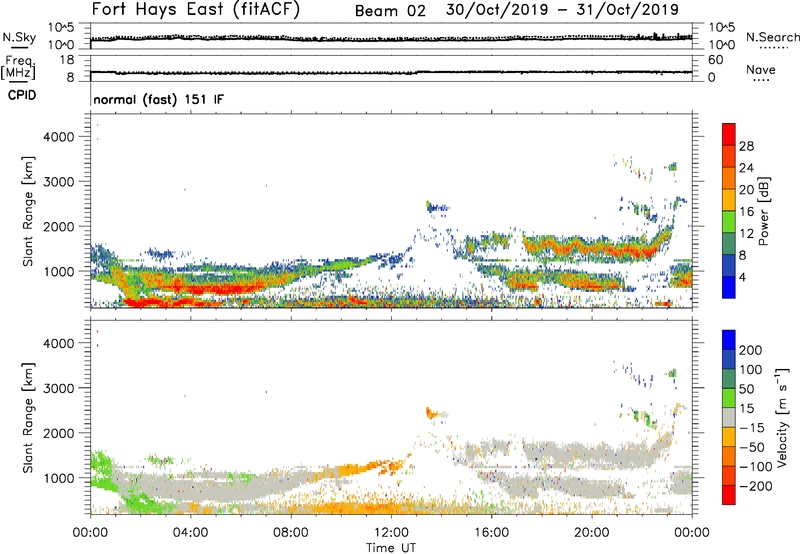Click the blue bottom of power color bar
This screenshot has height=554, width=800.
729,288
